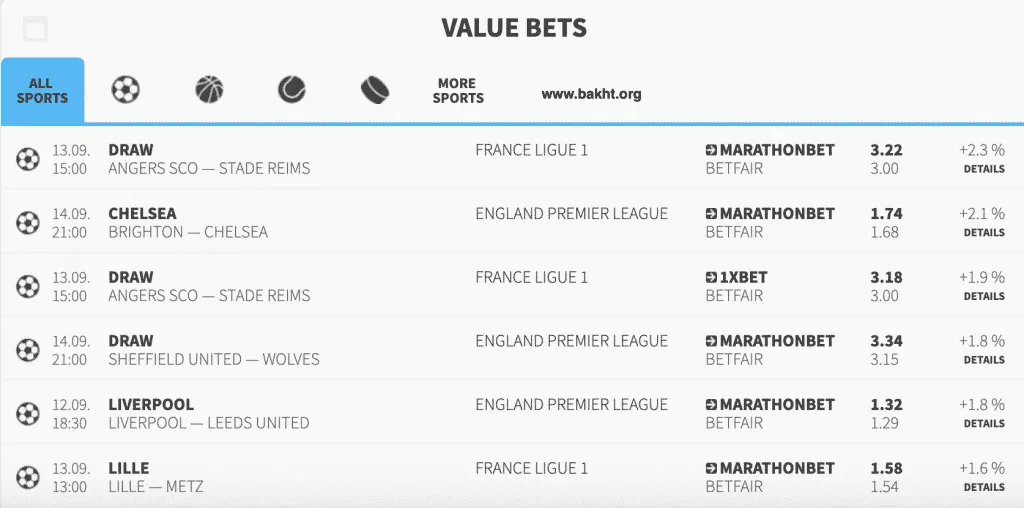The image size is (1024, 508).
Task: Open Marathonbet link on the Liverpool row
Action: tap(770, 405)
